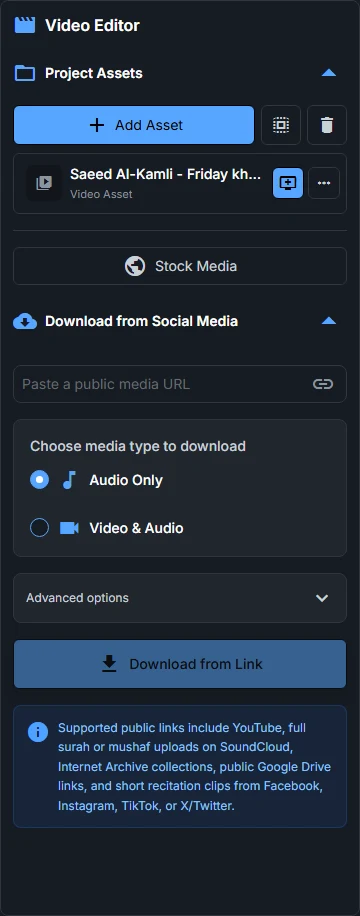Click the link icon in URL field
Screen dimensions: 360x916
point(323,384)
